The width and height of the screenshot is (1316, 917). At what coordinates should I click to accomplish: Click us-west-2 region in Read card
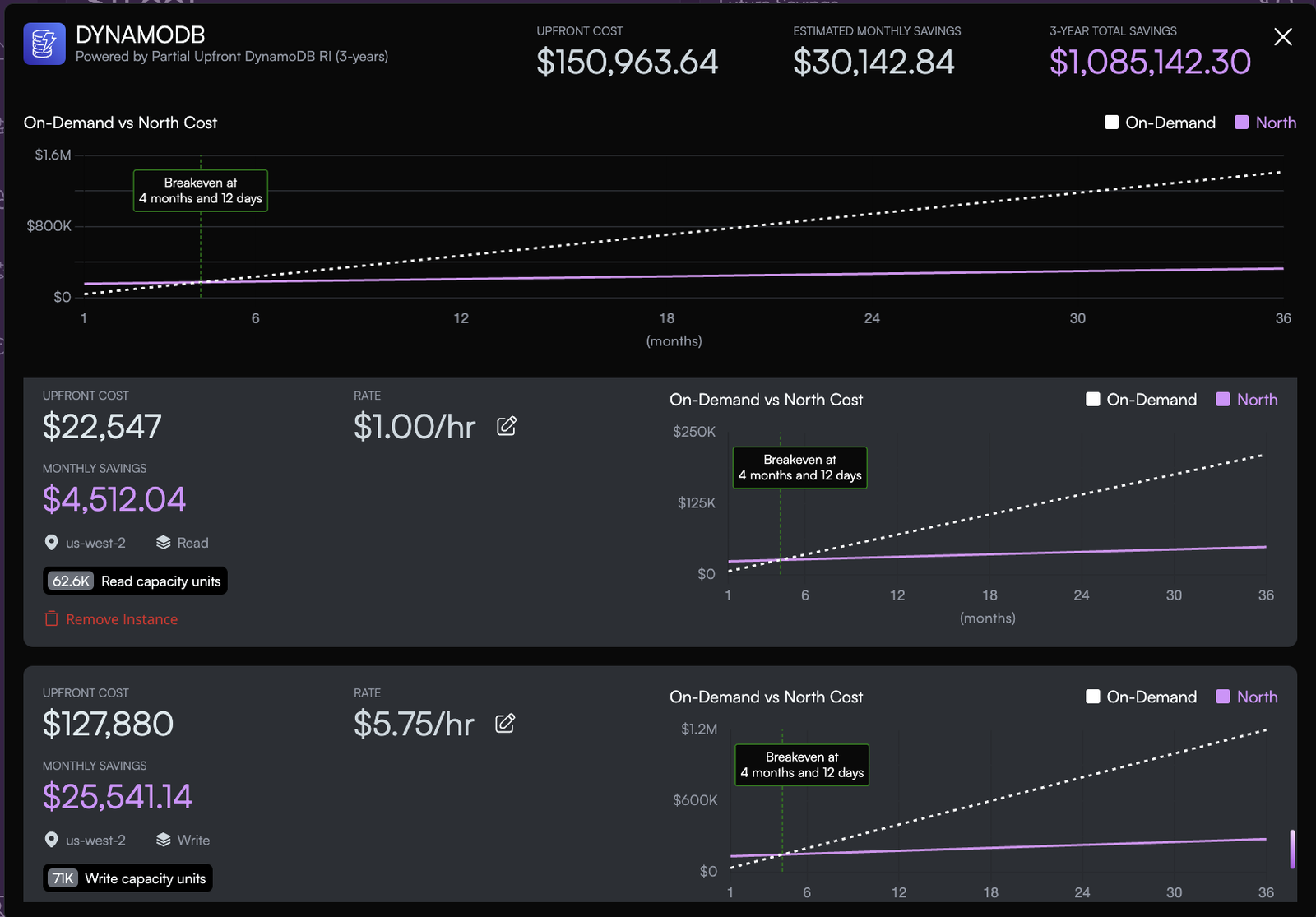tap(95, 543)
